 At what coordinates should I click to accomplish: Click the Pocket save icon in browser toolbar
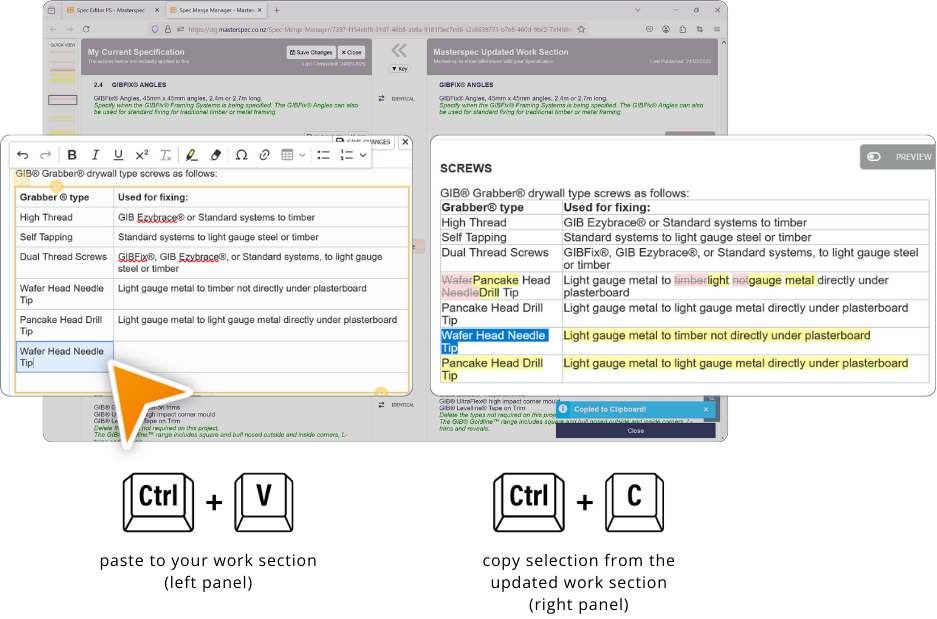click(650, 29)
